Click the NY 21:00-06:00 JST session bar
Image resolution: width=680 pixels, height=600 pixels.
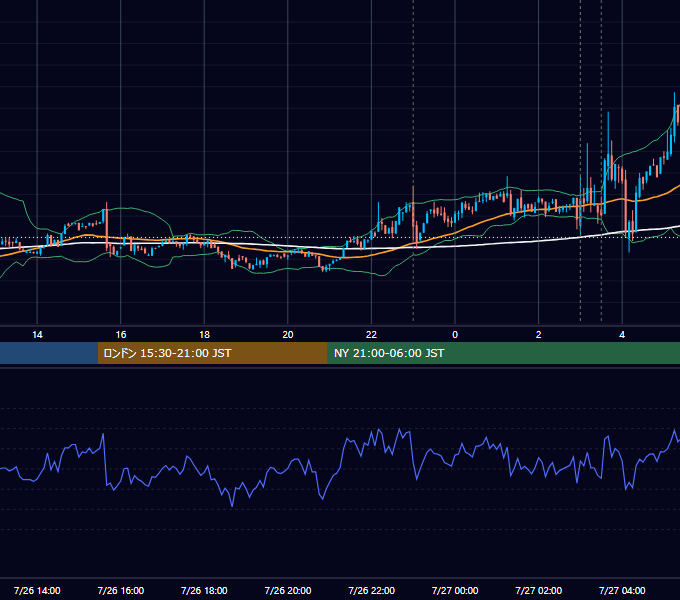point(503,353)
